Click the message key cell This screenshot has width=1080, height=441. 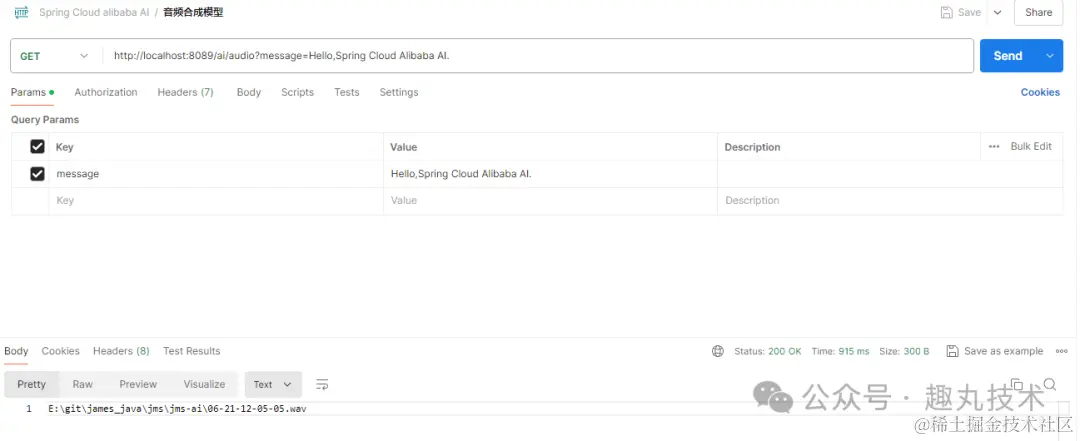pos(216,174)
